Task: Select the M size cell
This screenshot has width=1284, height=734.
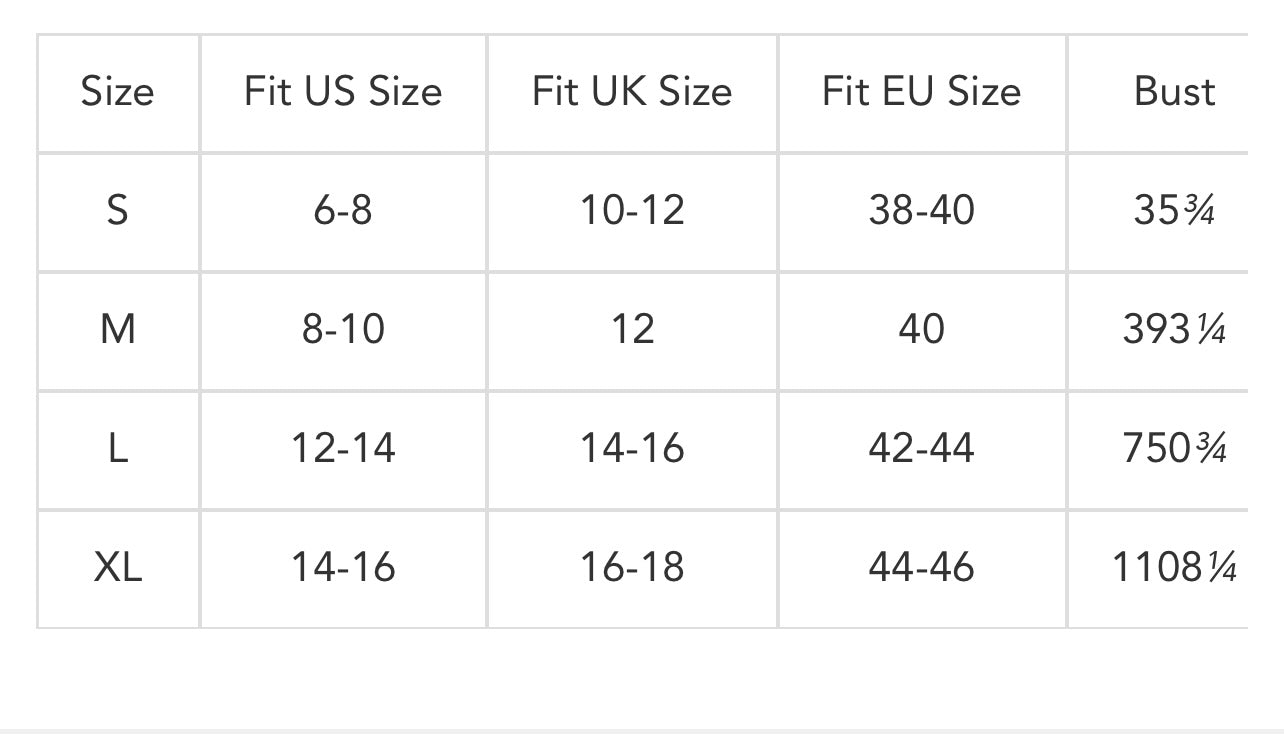Action: [x=118, y=330]
